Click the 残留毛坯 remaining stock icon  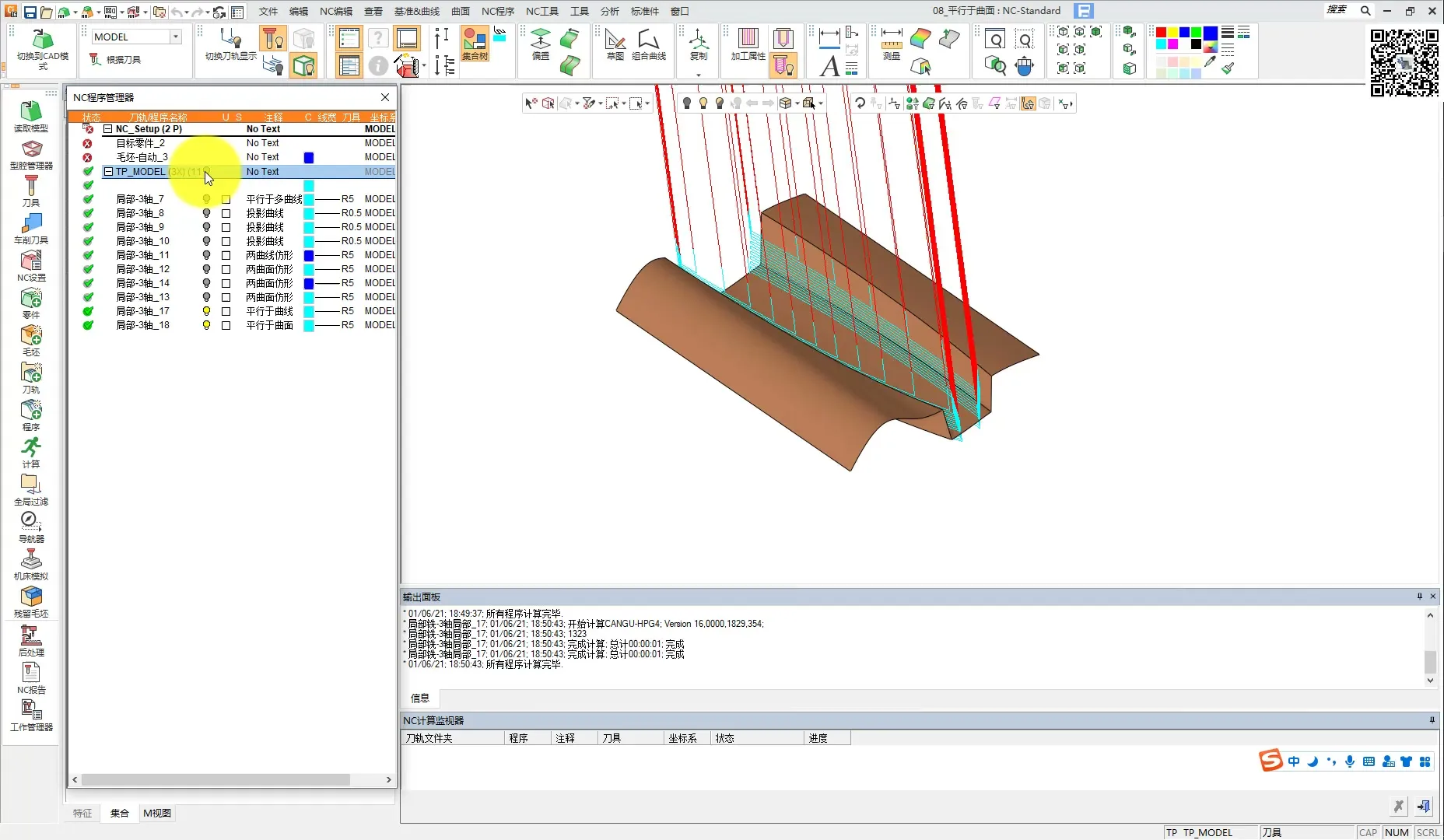pyautogui.click(x=31, y=600)
